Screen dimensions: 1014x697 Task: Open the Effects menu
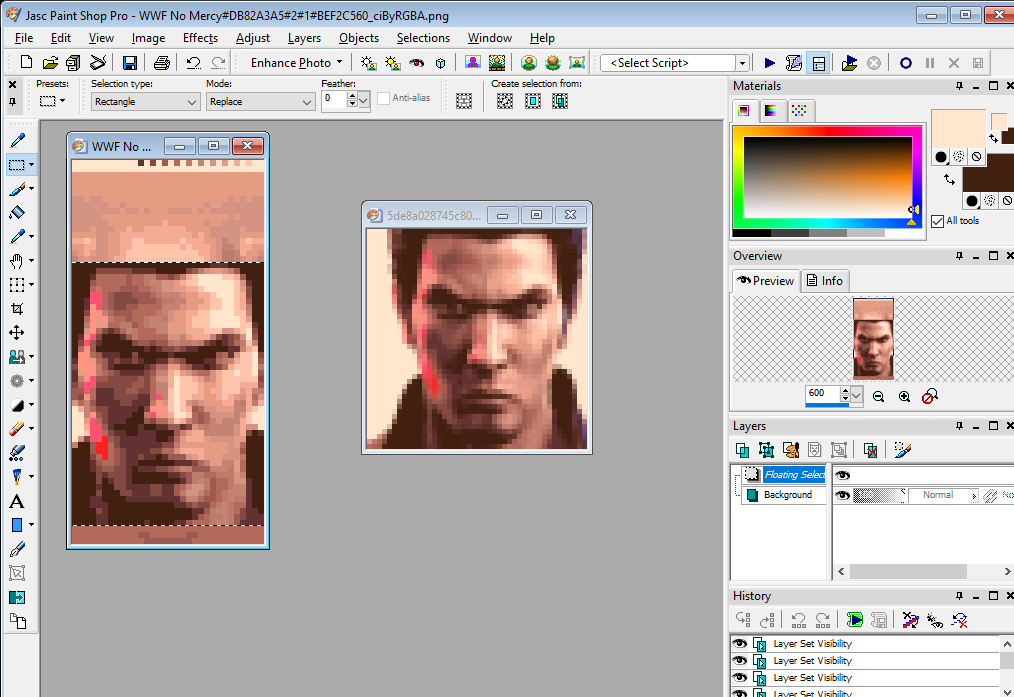point(200,38)
